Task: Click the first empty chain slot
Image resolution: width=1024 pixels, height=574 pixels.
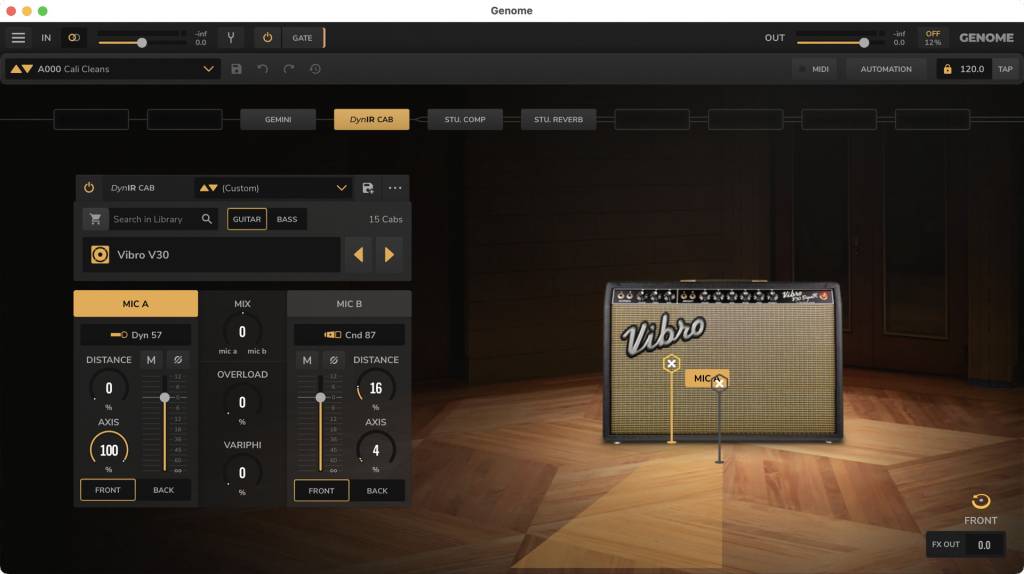Action: pos(91,120)
